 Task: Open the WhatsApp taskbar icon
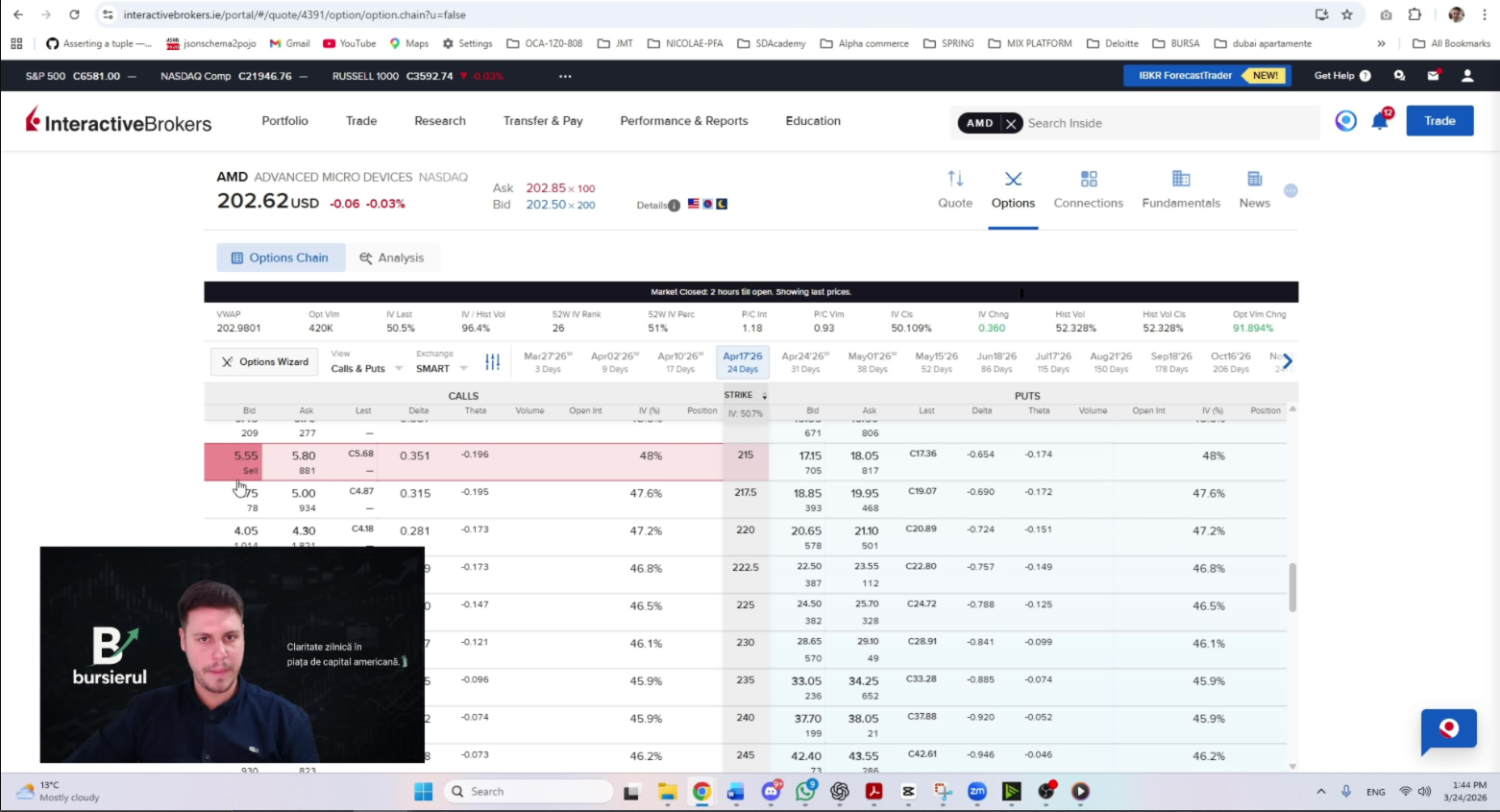coord(805,791)
